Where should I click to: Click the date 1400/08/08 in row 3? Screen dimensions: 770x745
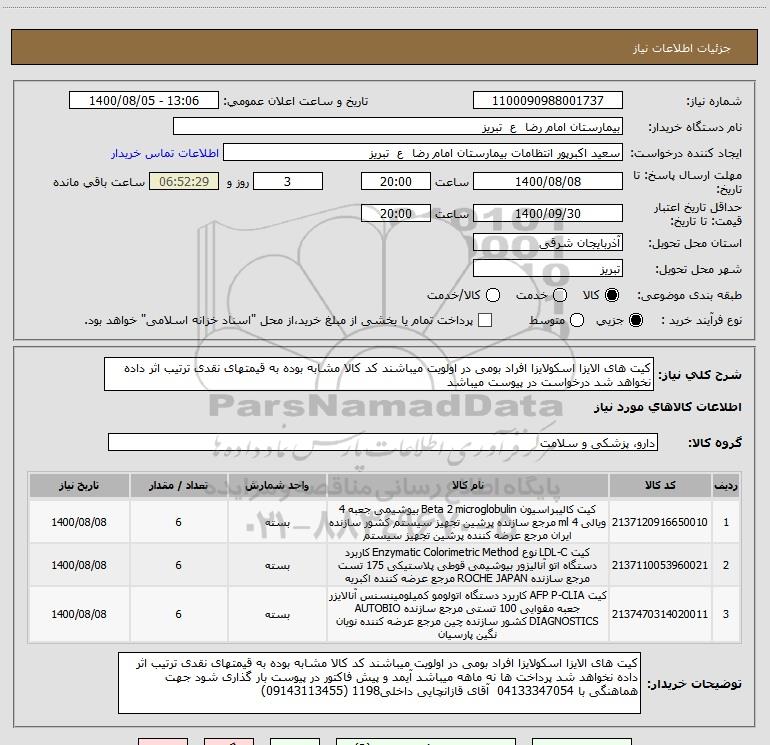[x=79, y=614]
